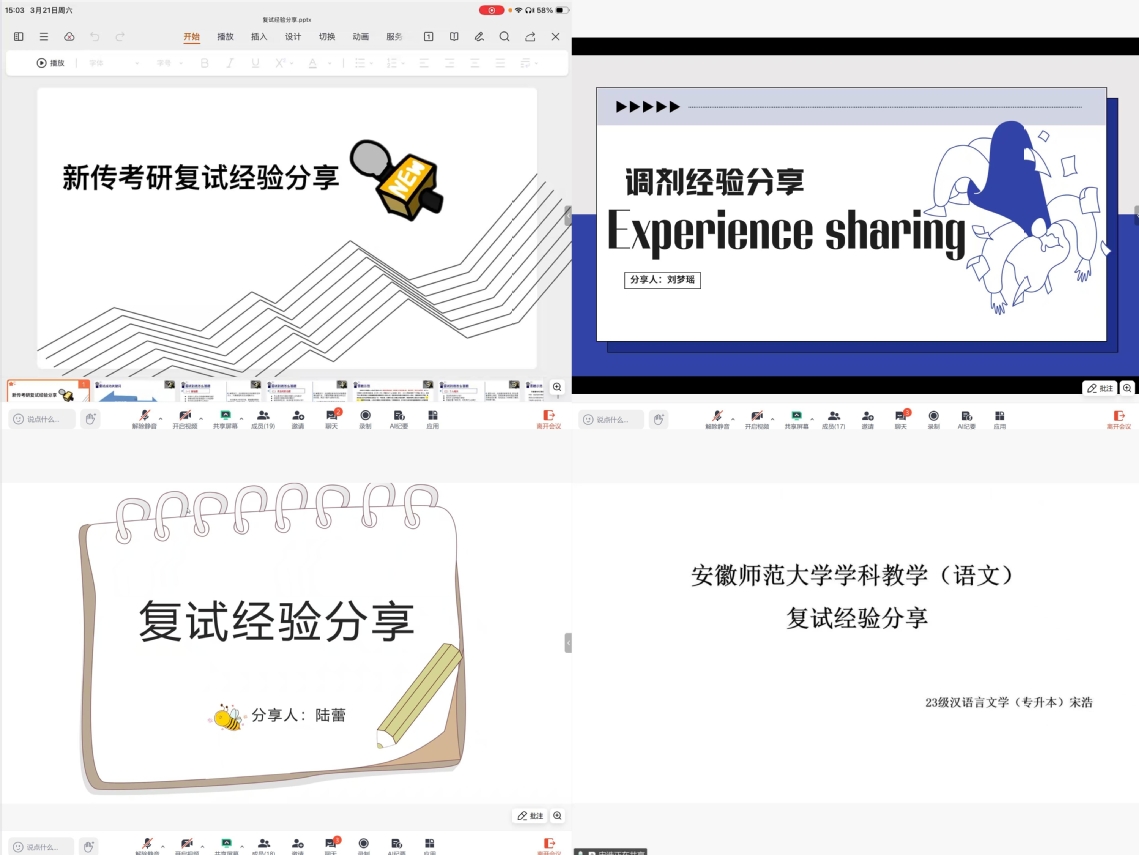Viewport: 1139px width, 855px height.
Task: Click 批注 below the 调剂经验分享 slide
Action: 1099,388
